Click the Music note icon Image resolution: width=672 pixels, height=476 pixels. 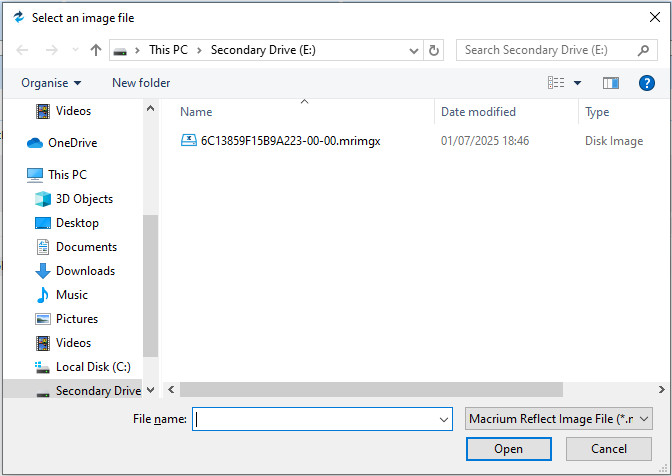point(43,295)
